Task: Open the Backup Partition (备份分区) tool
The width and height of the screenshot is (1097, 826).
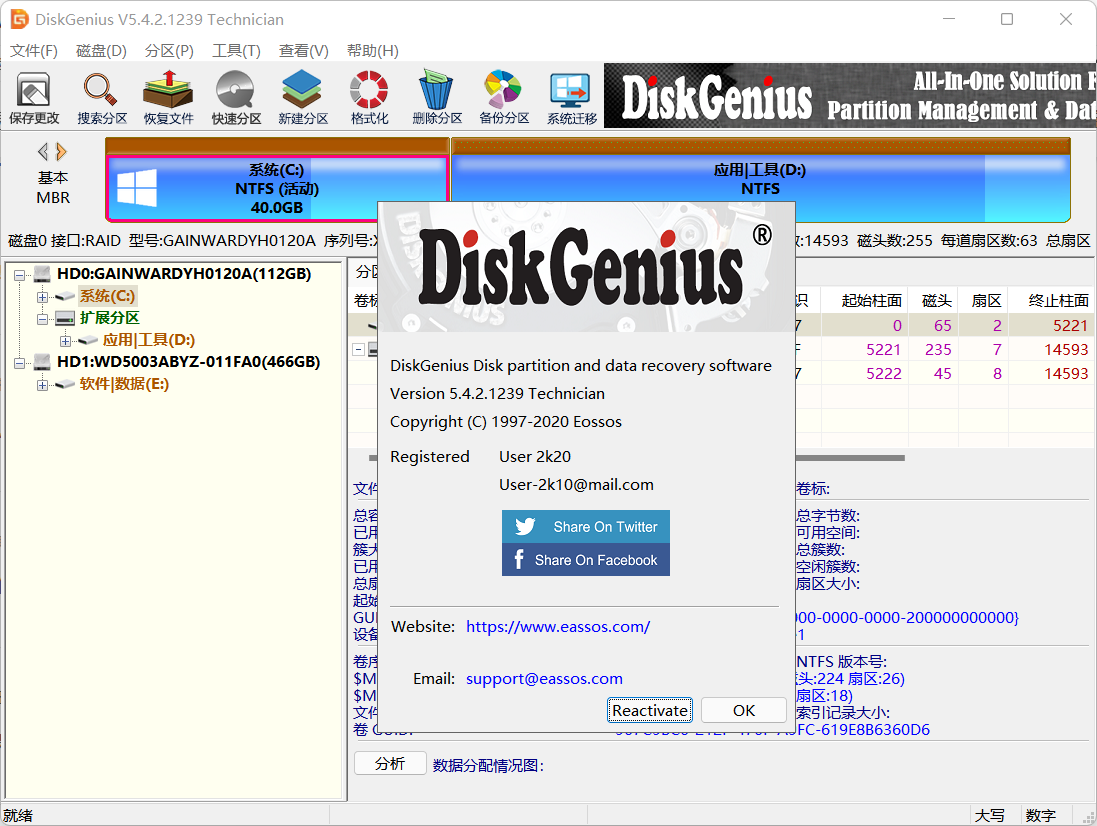Action: (x=504, y=98)
